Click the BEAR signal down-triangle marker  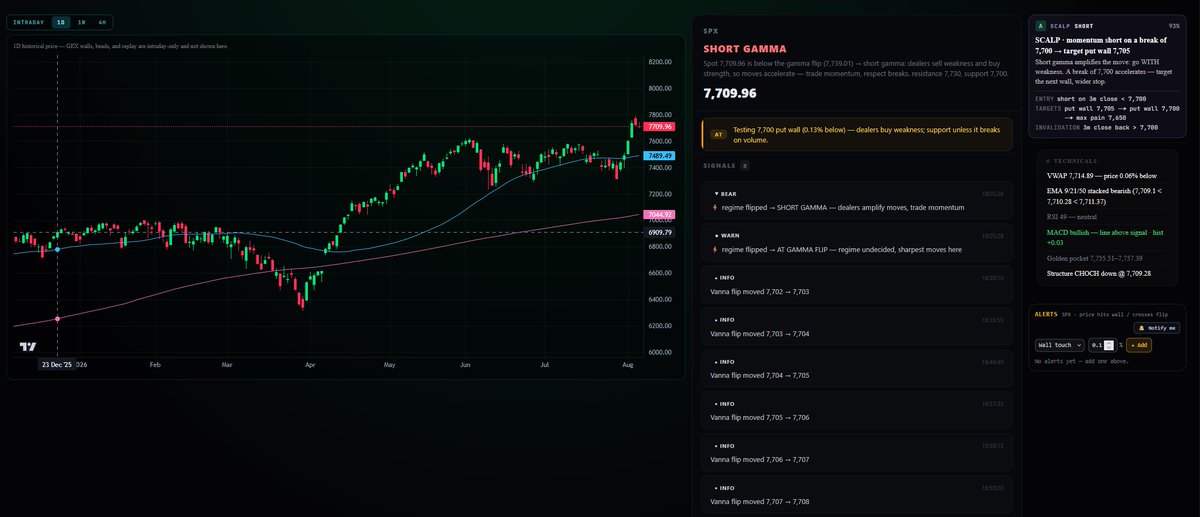716,193
